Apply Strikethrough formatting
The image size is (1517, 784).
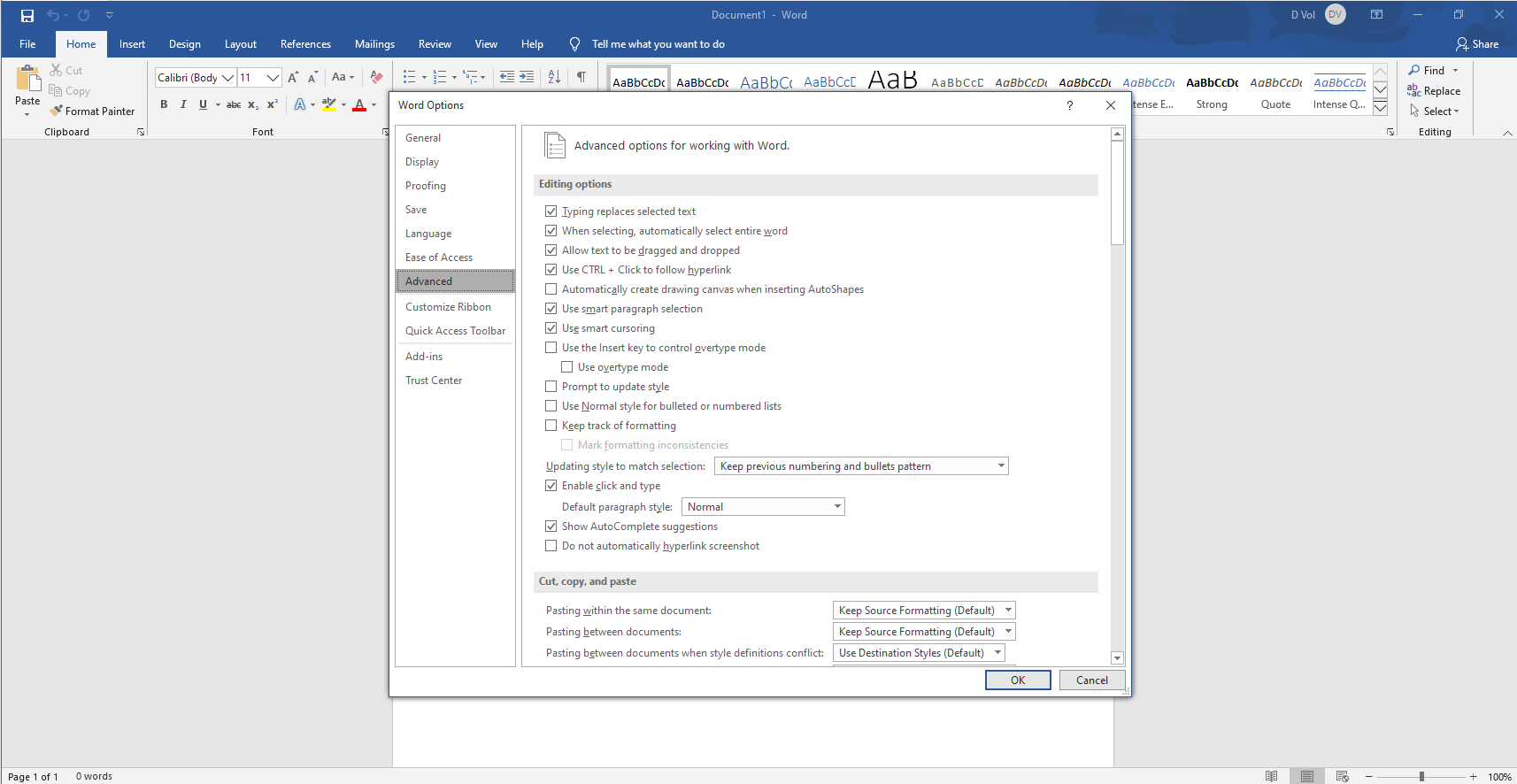(234, 104)
